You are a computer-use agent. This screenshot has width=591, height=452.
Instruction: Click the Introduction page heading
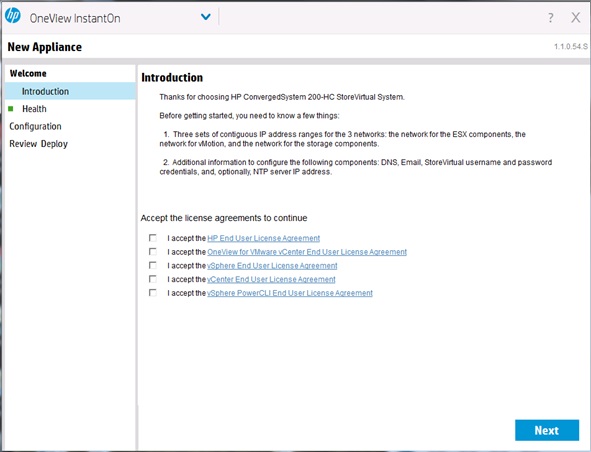[172, 78]
